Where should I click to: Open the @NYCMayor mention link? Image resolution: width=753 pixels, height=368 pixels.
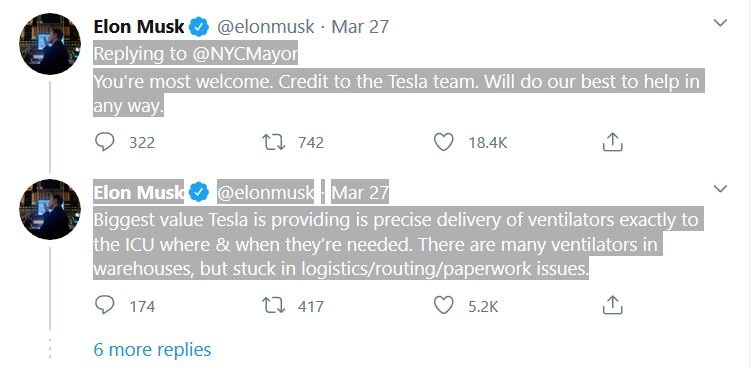[245, 54]
